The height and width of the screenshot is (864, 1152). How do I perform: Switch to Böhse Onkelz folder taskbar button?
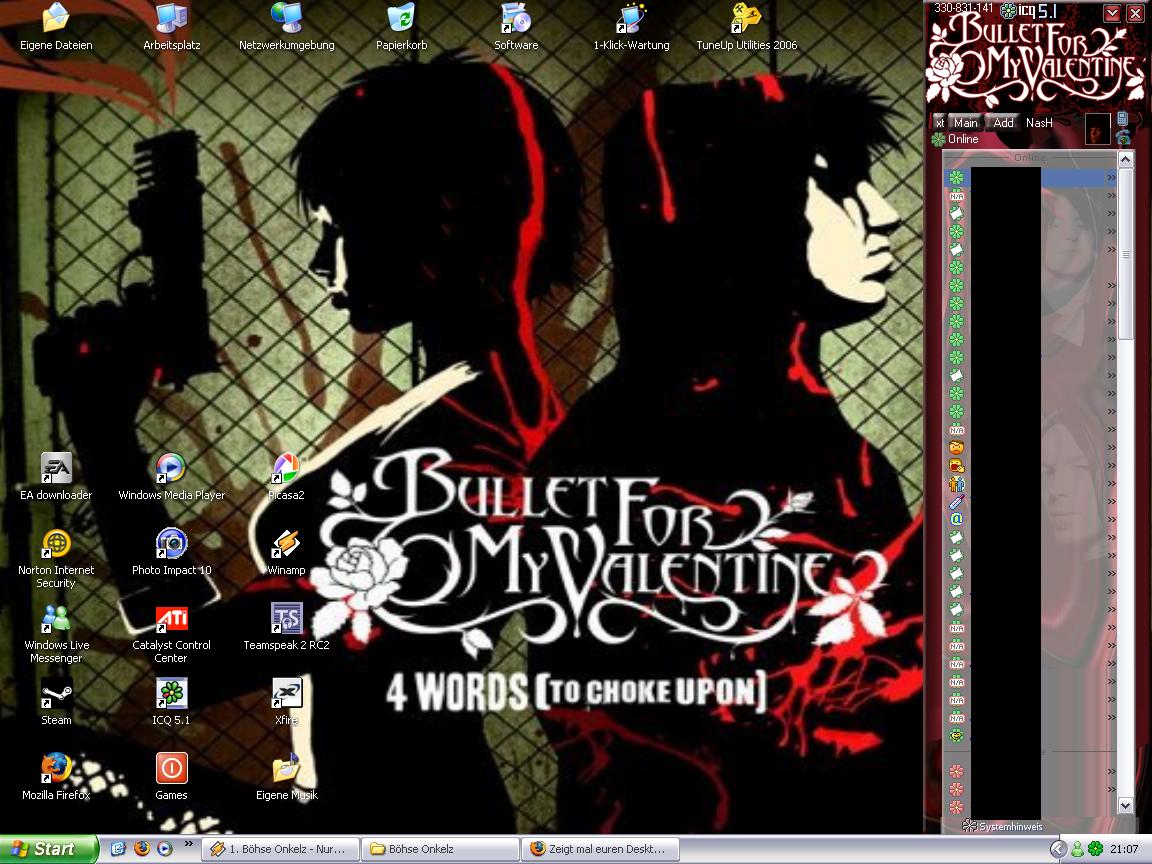441,849
